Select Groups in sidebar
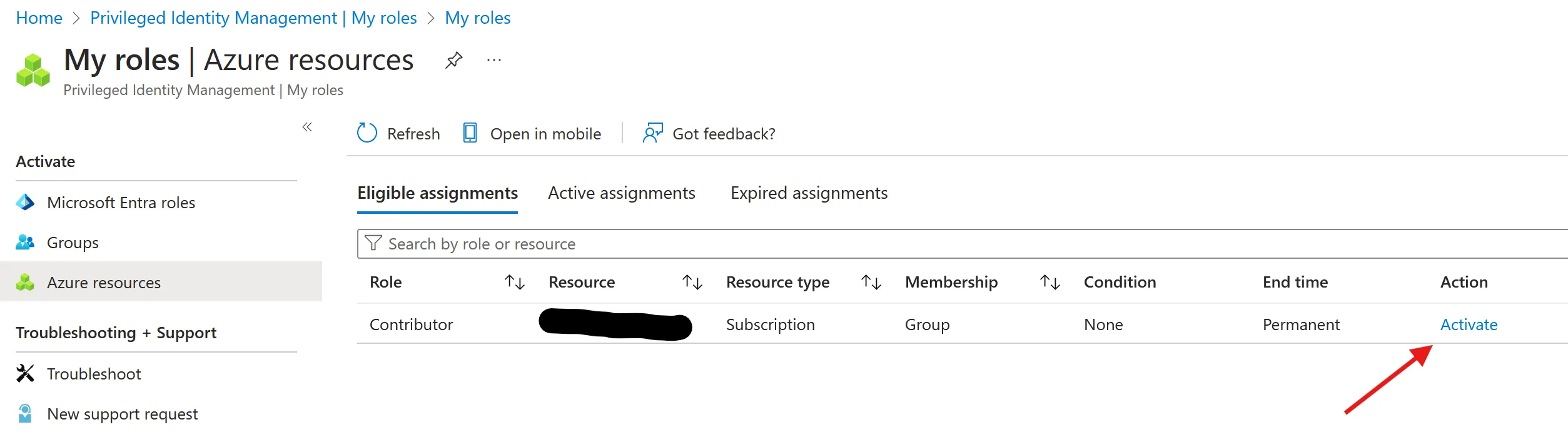 click(x=73, y=243)
